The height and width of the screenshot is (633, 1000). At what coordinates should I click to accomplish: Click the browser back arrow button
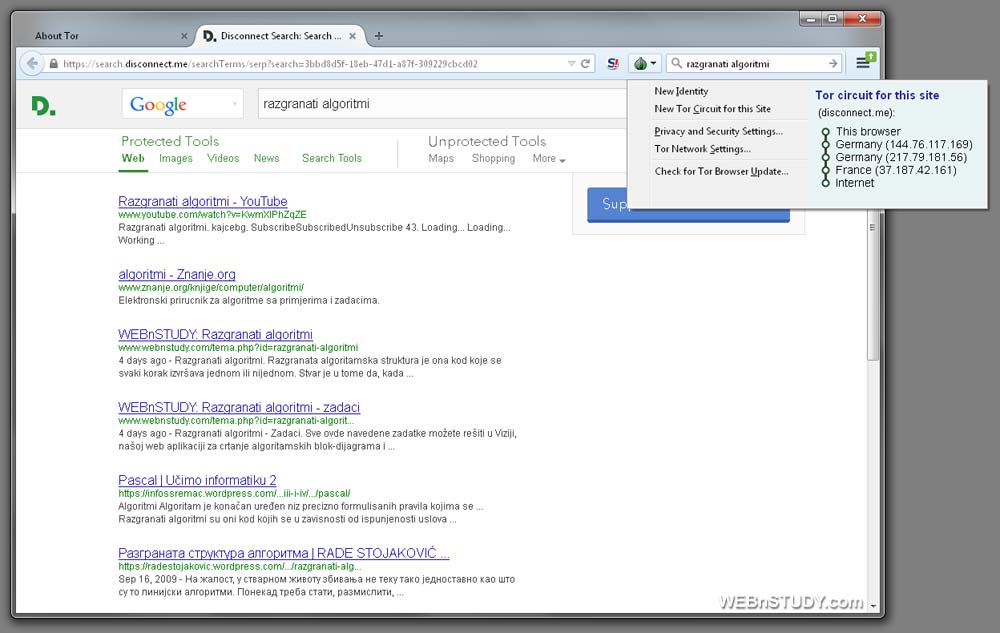(x=31, y=63)
